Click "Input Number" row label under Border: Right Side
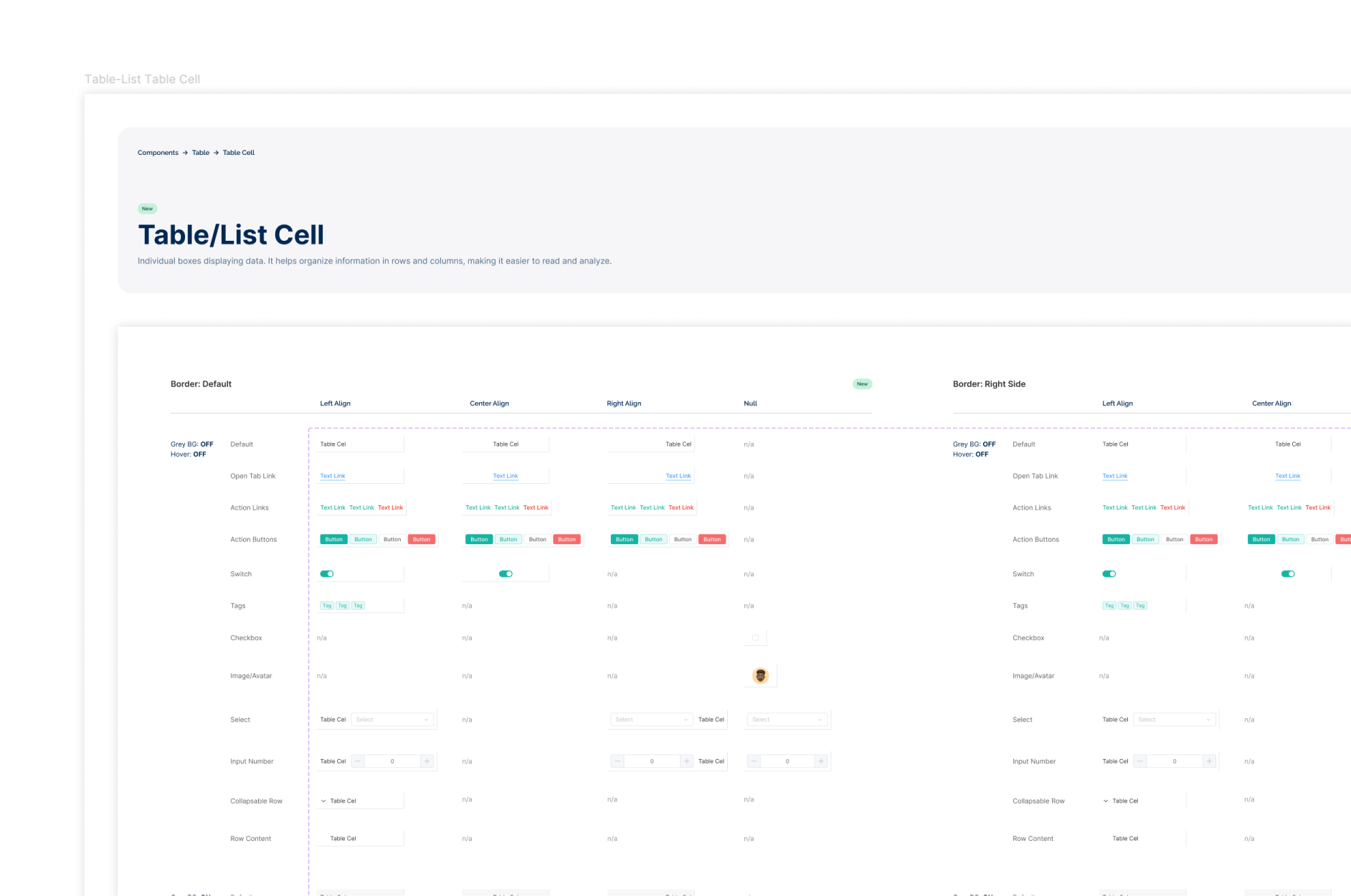The image size is (1351, 896). click(1034, 761)
